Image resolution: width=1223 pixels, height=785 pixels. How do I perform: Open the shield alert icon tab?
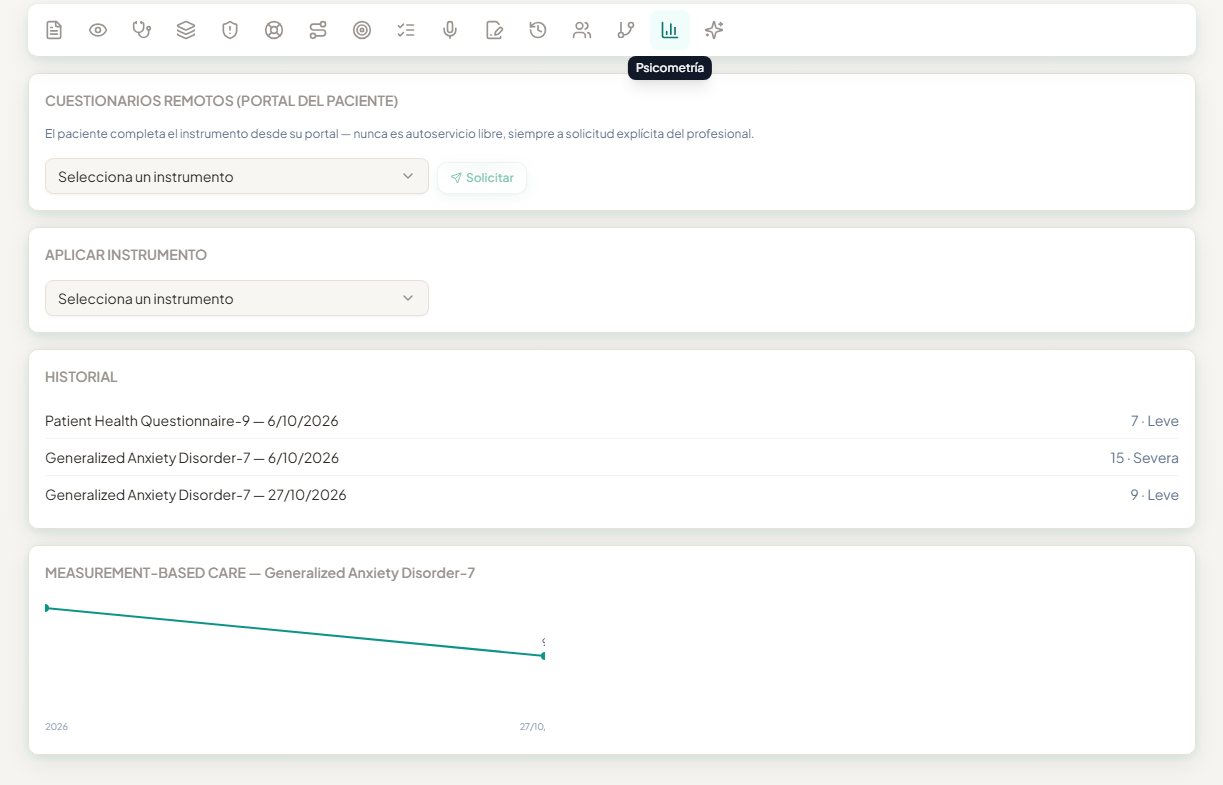click(230, 30)
